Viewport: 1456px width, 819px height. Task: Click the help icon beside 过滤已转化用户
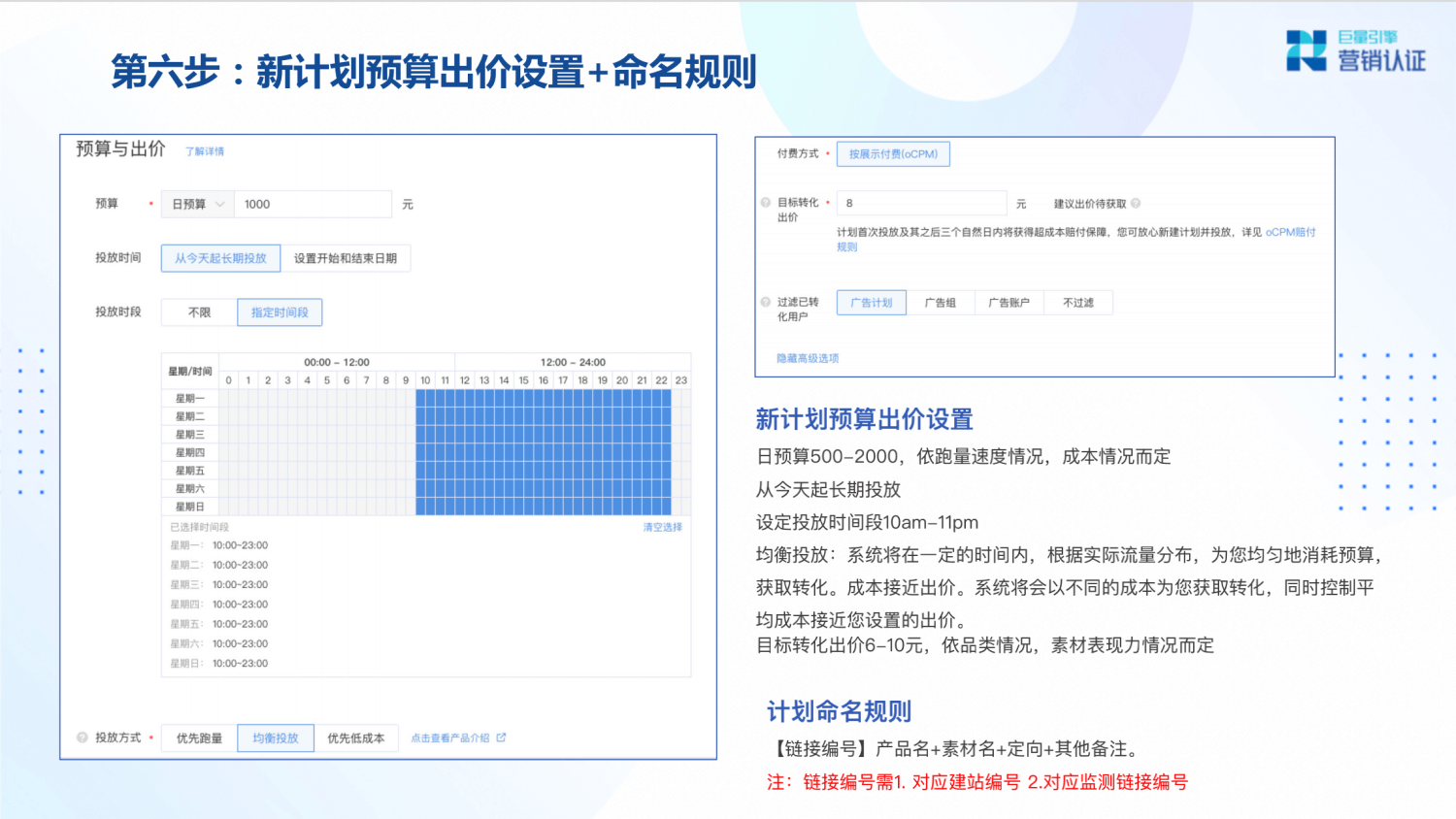click(766, 302)
